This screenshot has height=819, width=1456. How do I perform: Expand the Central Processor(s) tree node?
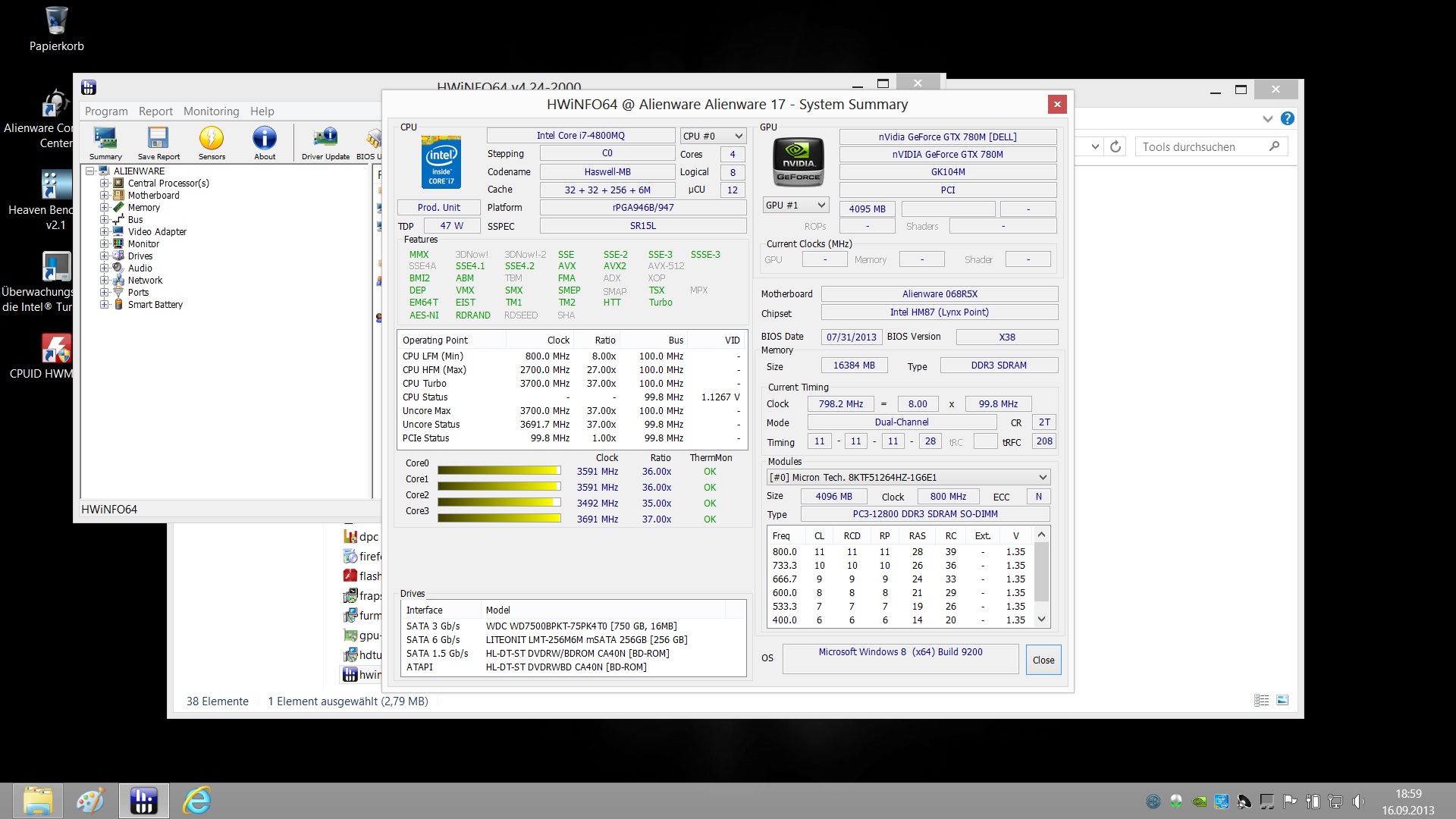click(x=105, y=184)
